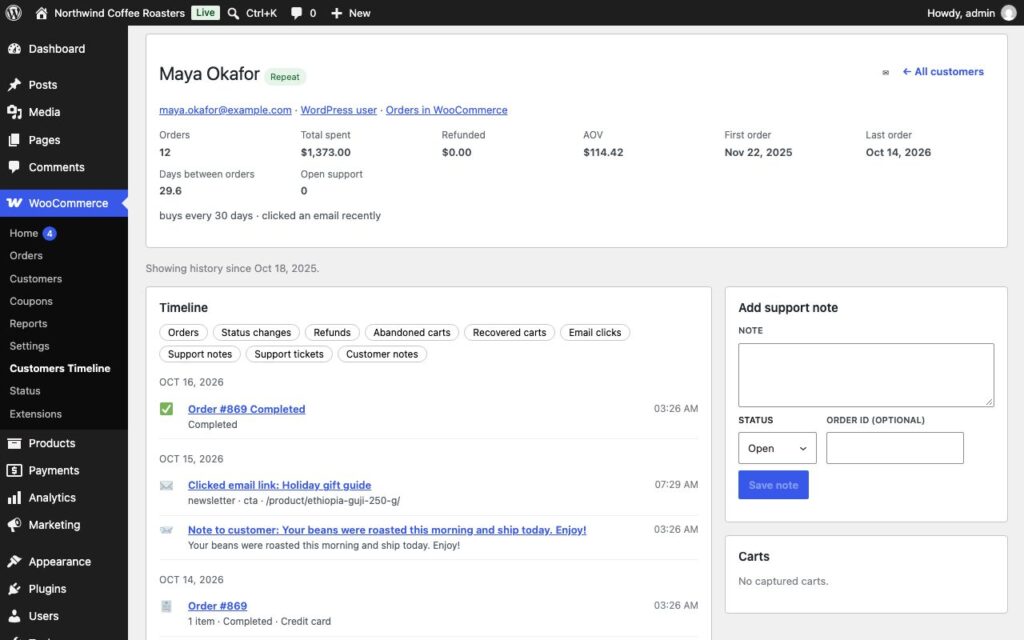Viewport: 1024px width, 640px height.
Task: Toggle the Recovered carts filter
Action: [x=509, y=332]
